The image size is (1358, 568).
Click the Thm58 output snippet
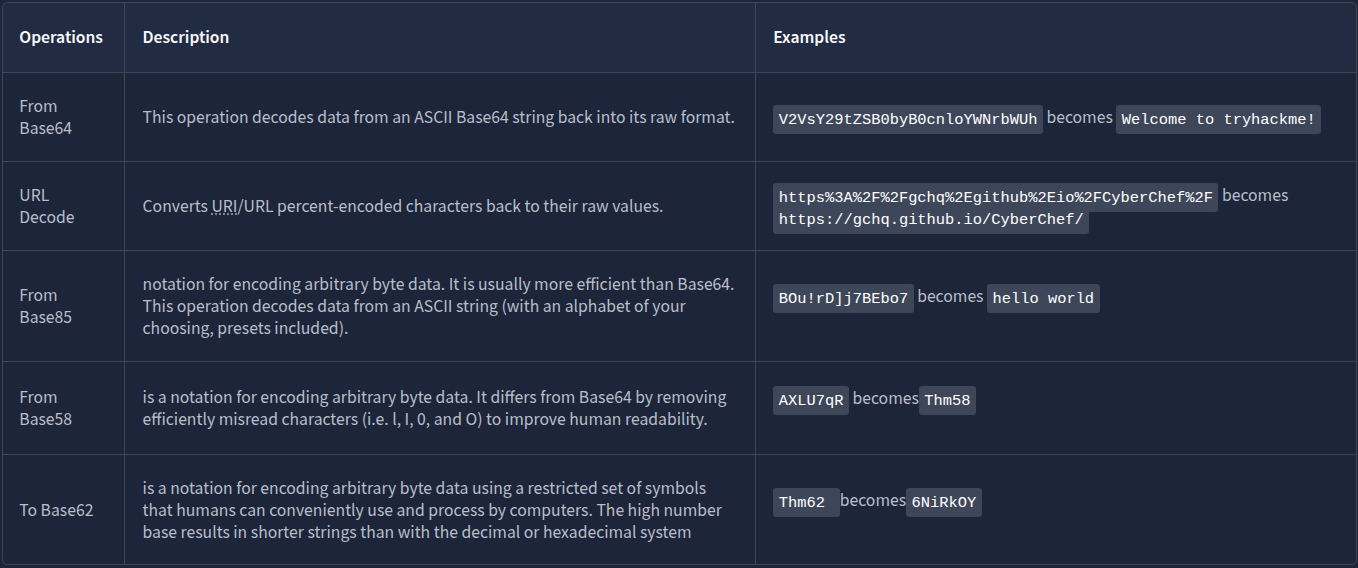coord(947,400)
